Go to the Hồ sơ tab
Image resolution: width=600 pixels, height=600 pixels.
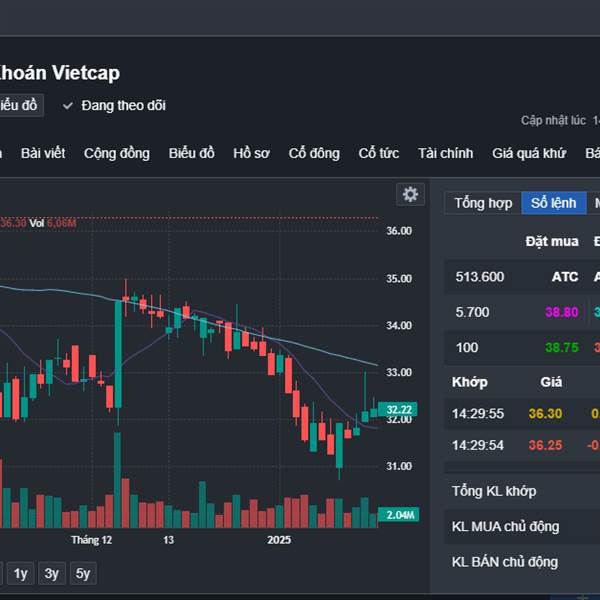pyautogui.click(x=251, y=153)
